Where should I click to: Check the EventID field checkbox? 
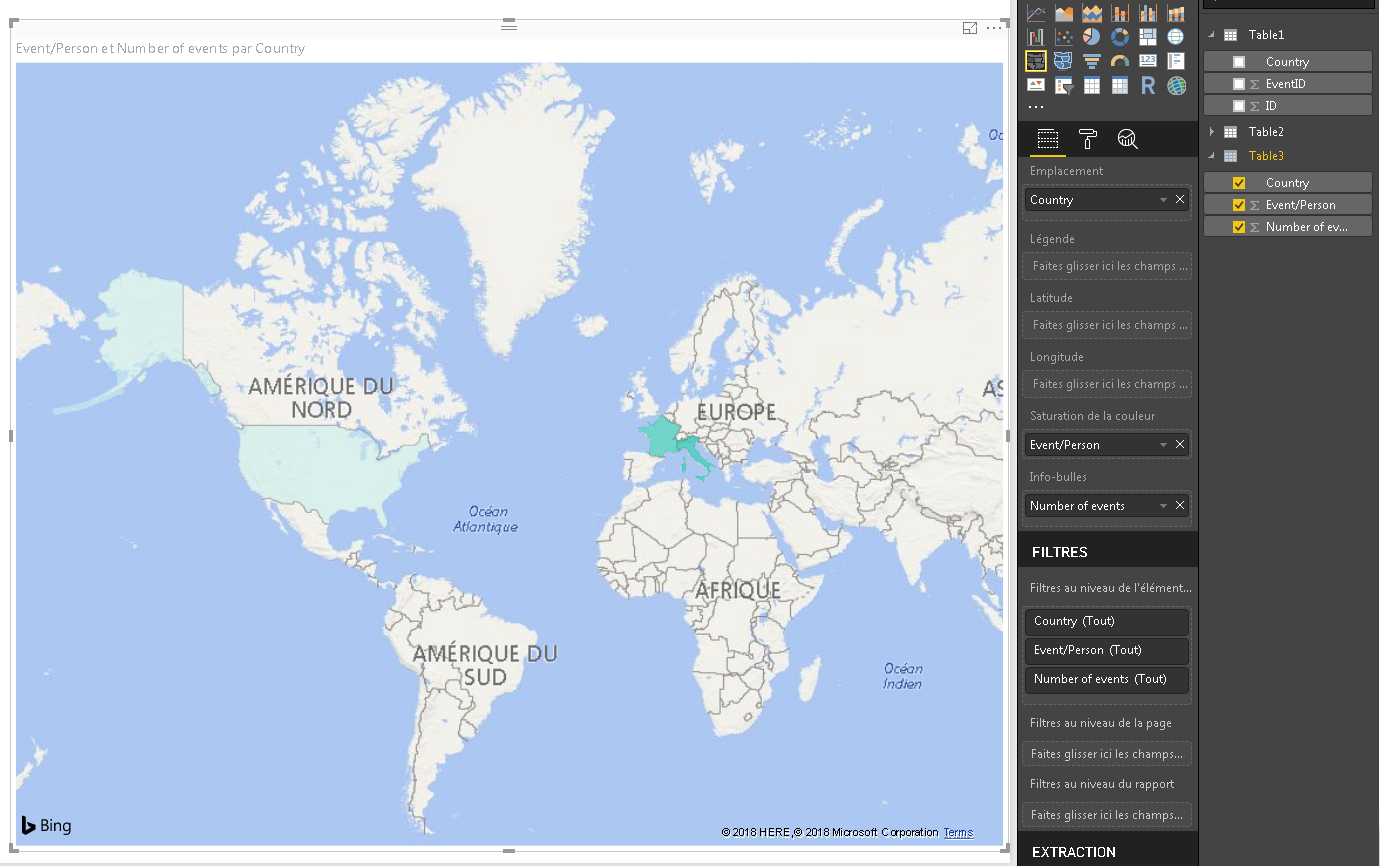[1239, 84]
